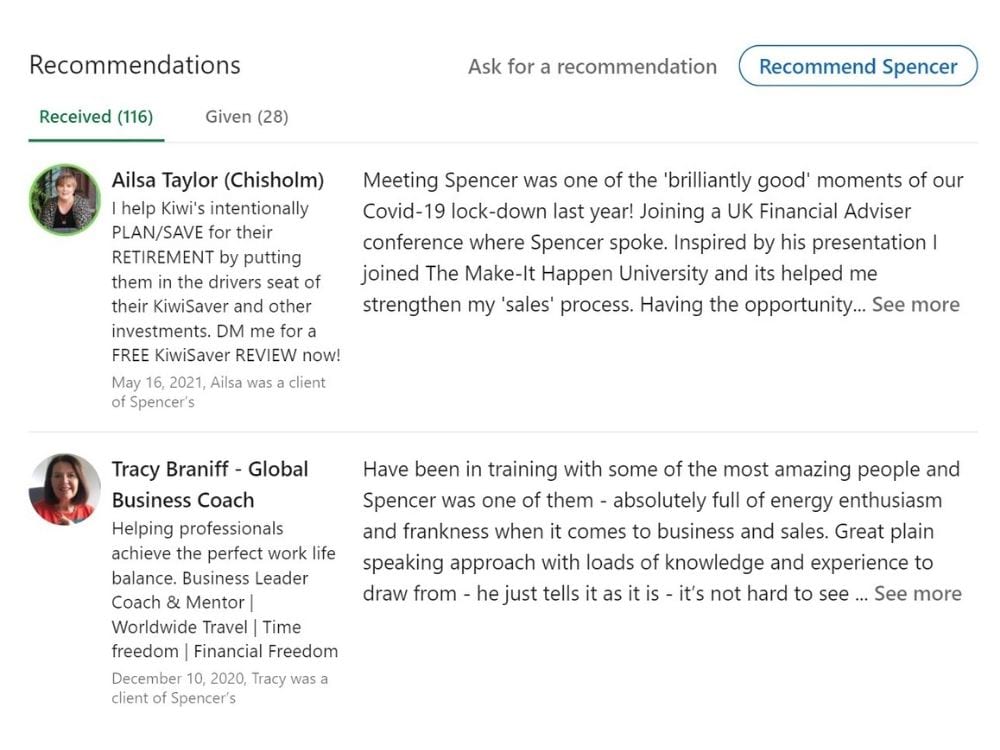Click the May 16, 2021 recommendation date
1000x750 pixels.
[x=158, y=382]
